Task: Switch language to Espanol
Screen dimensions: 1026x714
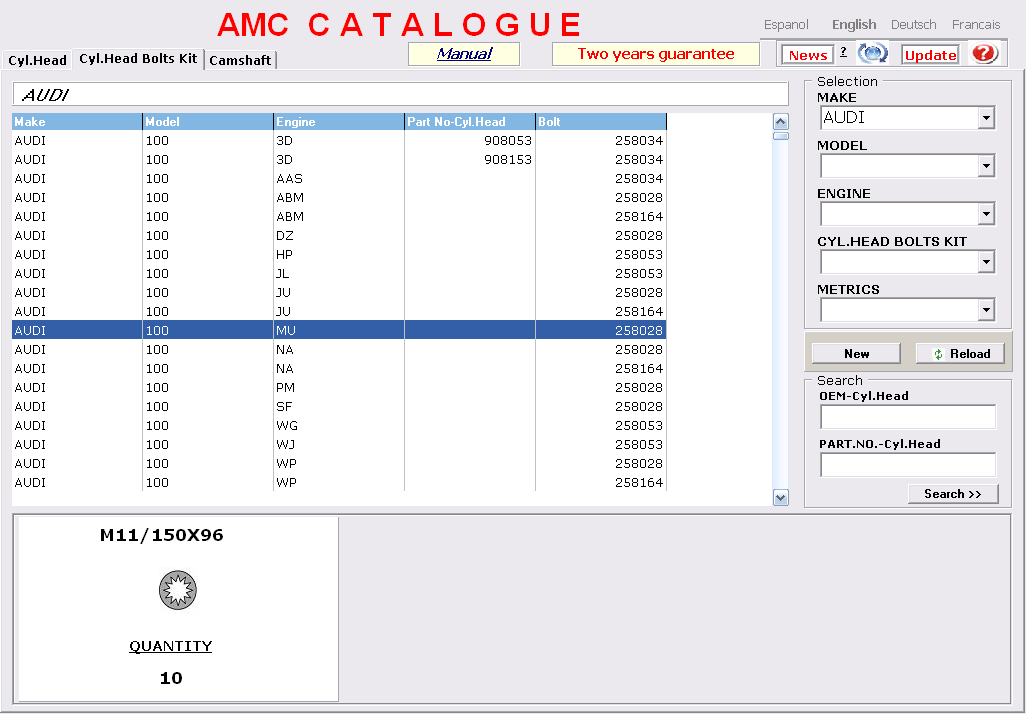Action: click(786, 25)
